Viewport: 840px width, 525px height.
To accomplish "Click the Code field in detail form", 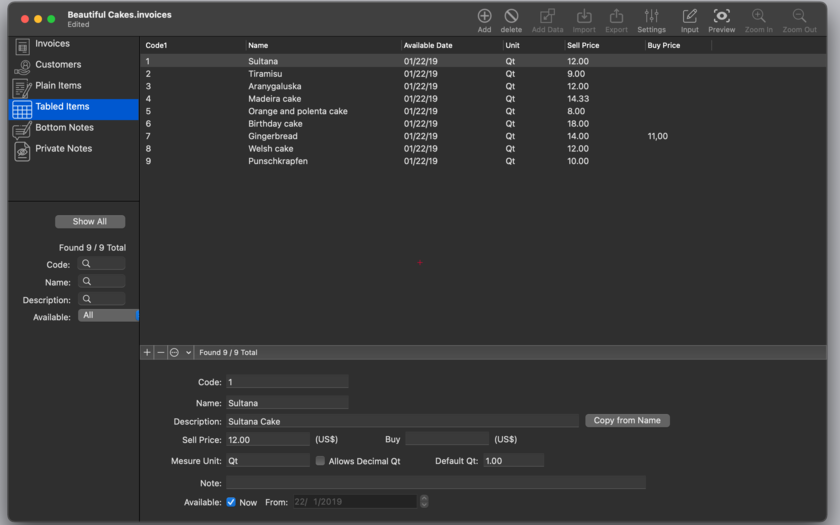I will (287, 382).
